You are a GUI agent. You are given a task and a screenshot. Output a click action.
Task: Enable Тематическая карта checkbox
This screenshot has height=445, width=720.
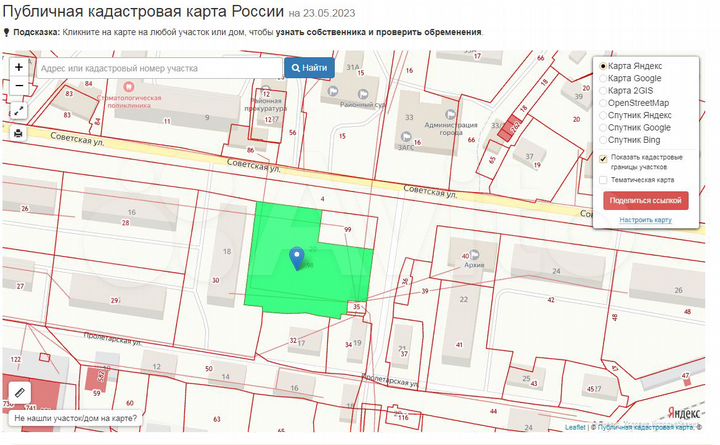click(x=603, y=180)
